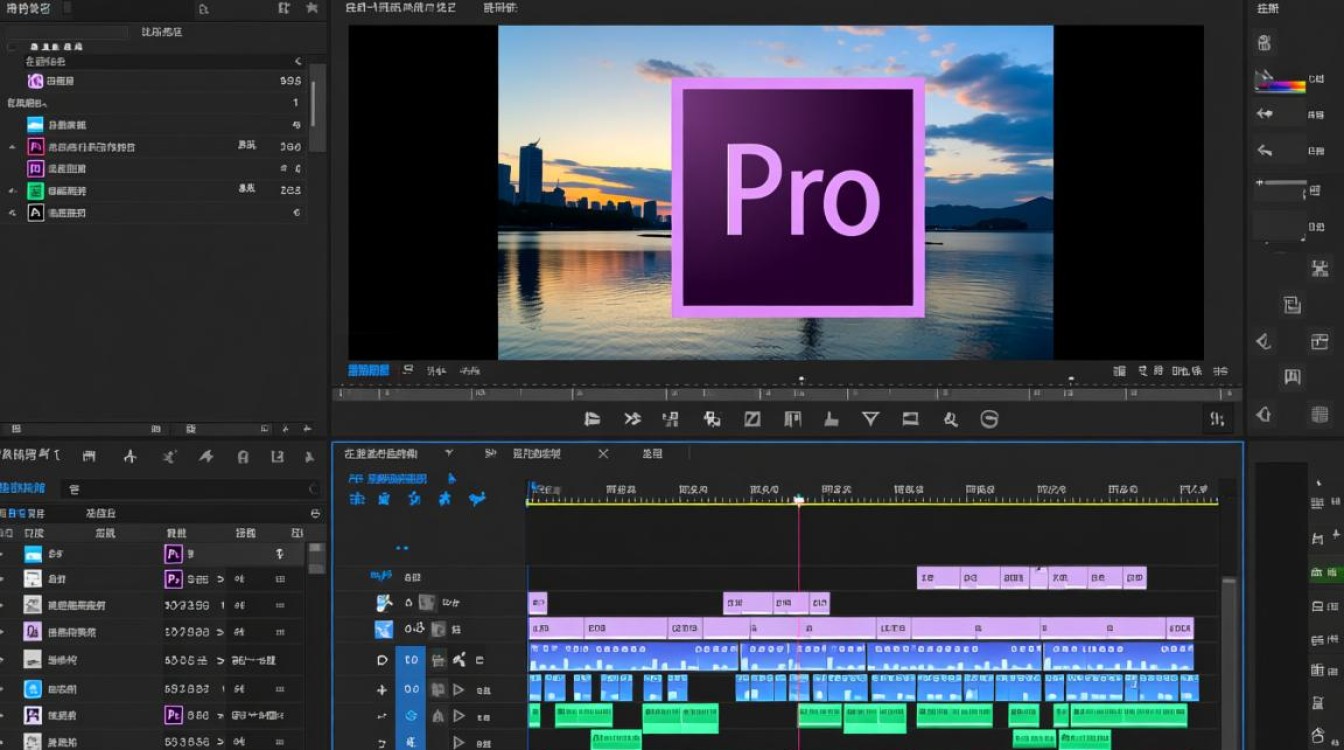Click the blue folder thumbnail in the bin list

(x=33, y=553)
